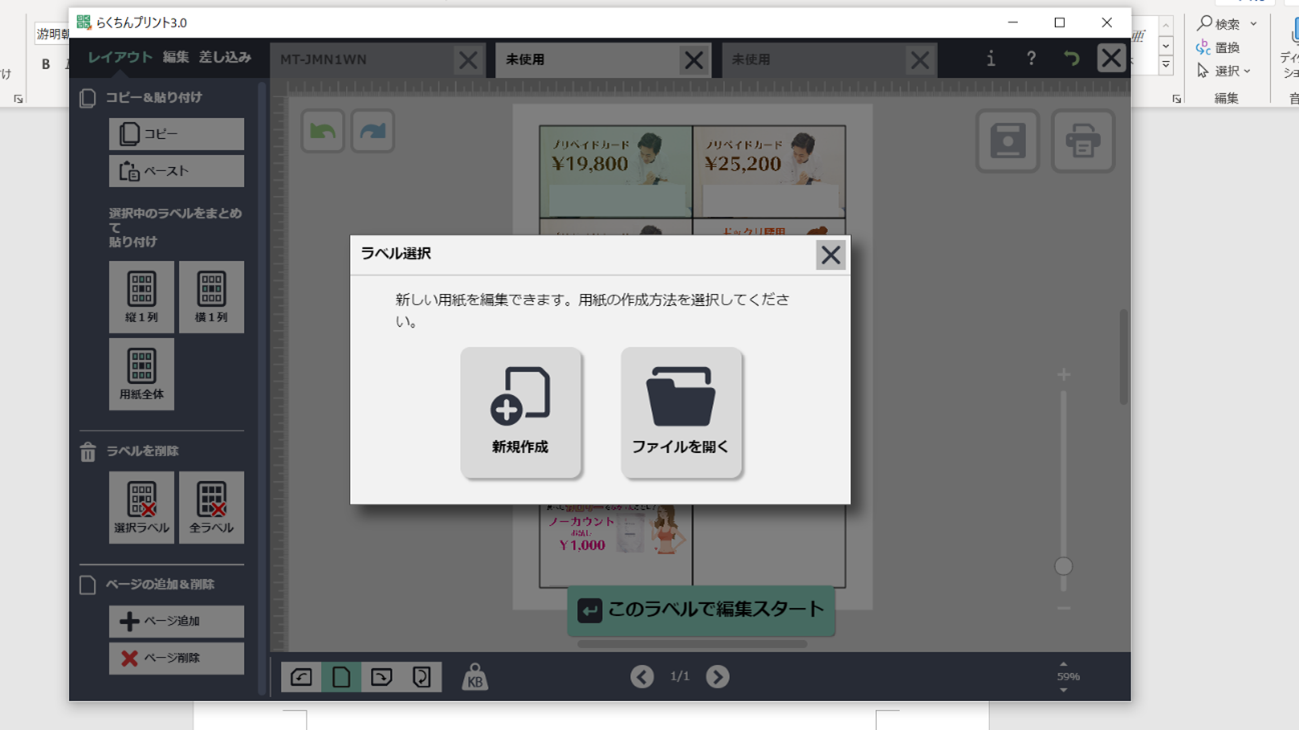
Task: Click the KB weight icon
Action: pos(474,677)
